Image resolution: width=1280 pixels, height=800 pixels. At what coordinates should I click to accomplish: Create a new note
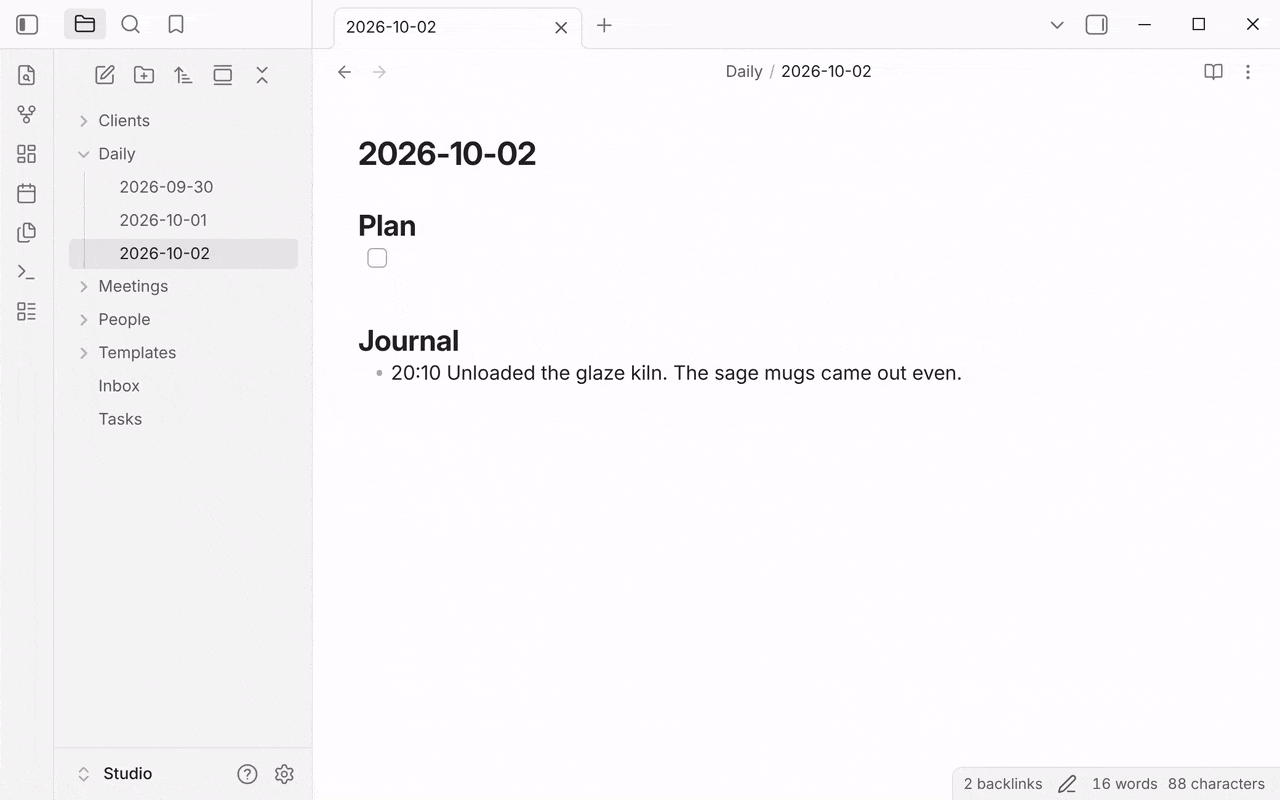tap(105, 75)
